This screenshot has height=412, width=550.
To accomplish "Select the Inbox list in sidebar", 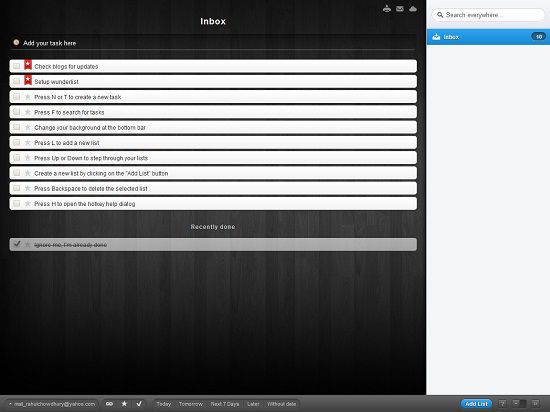I will click(488, 37).
